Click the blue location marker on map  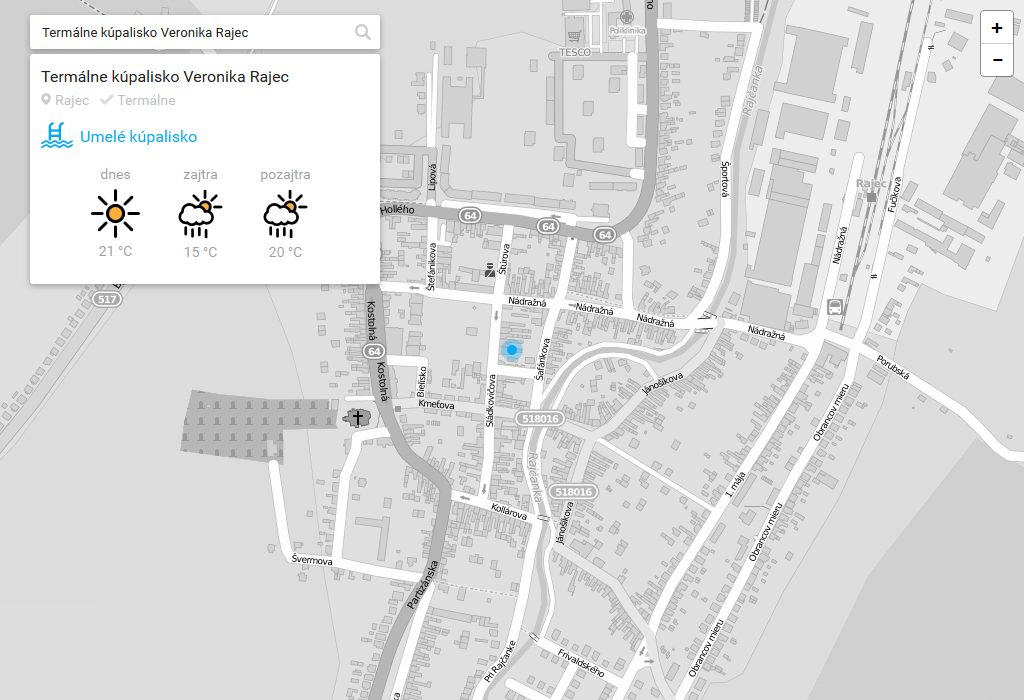[512, 350]
